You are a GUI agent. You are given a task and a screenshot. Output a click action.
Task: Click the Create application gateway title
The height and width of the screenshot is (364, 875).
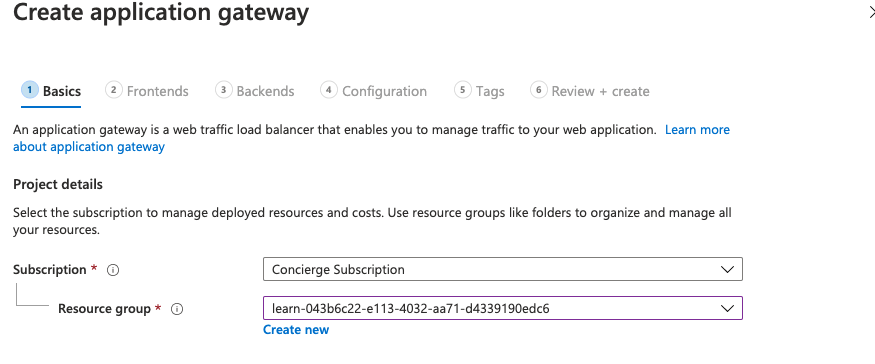(x=161, y=13)
